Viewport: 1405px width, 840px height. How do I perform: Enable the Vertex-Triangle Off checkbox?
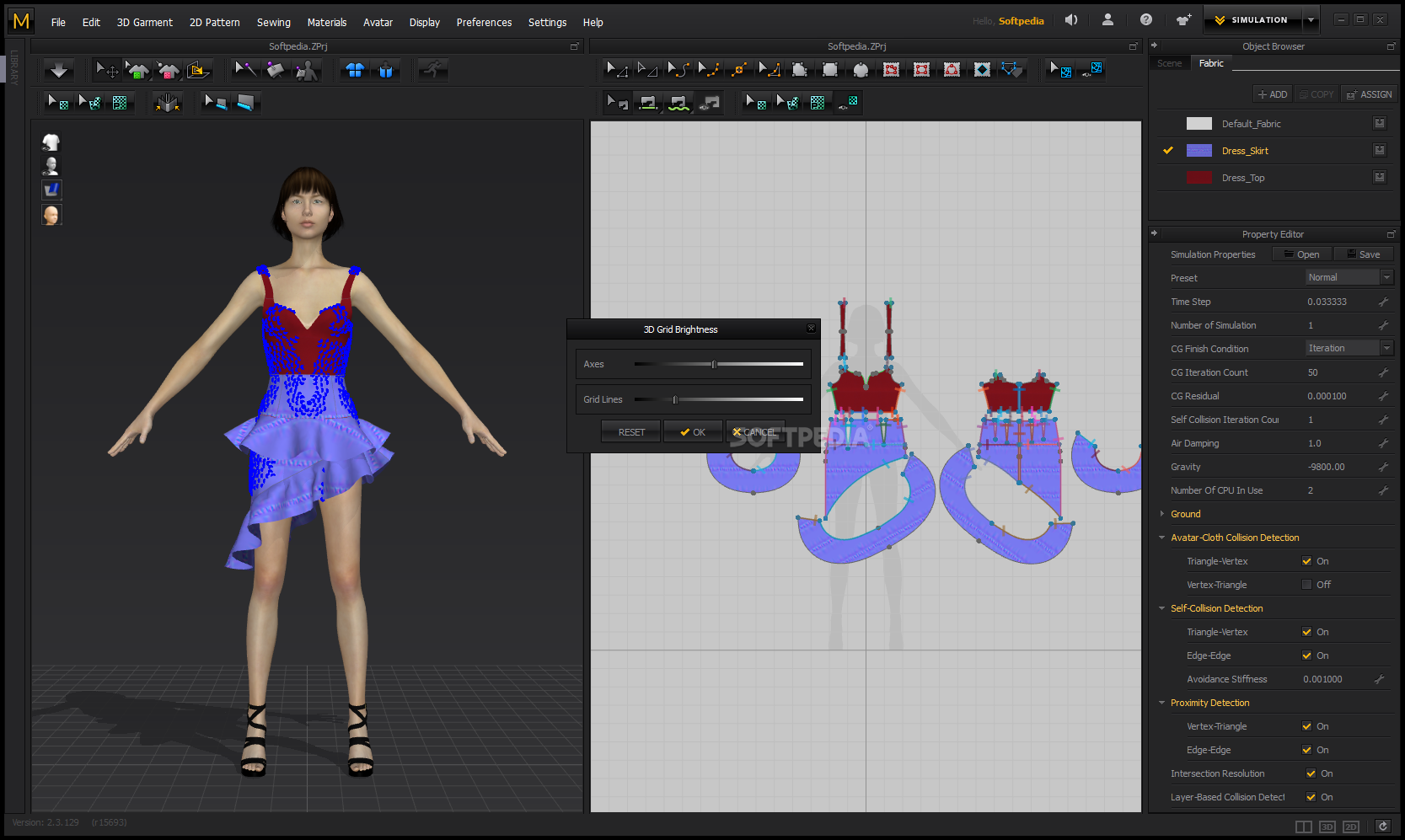tap(1306, 585)
